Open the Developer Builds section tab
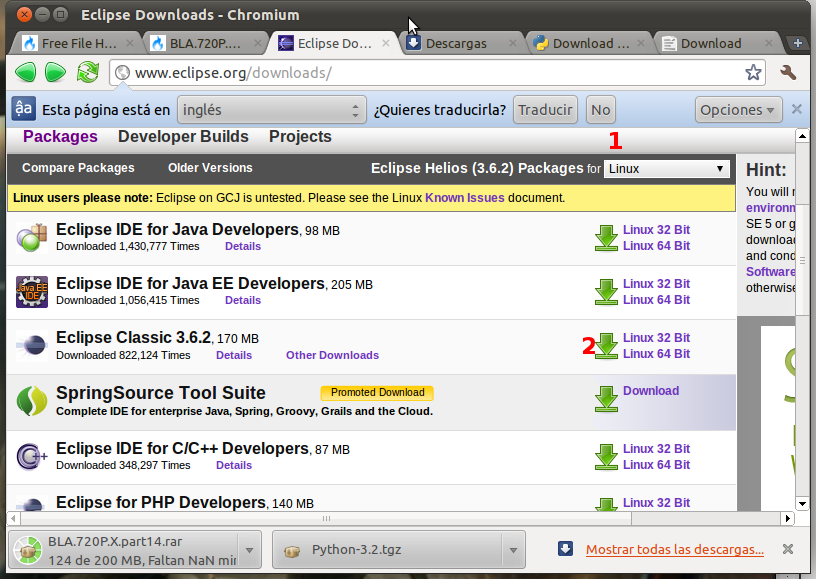This screenshot has width=816, height=579. click(x=183, y=136)
